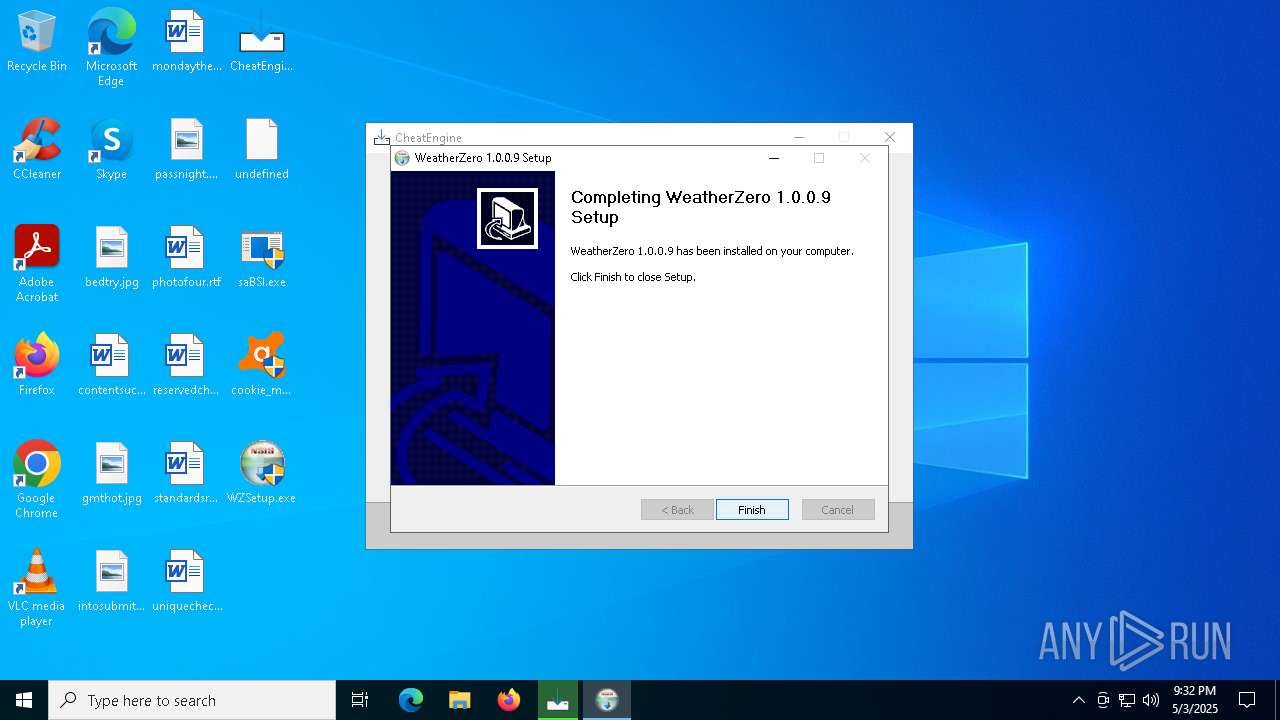Click the greyed-out Cancel button
The height and width of the screenshot is (720, 1280).
(838, 510)
